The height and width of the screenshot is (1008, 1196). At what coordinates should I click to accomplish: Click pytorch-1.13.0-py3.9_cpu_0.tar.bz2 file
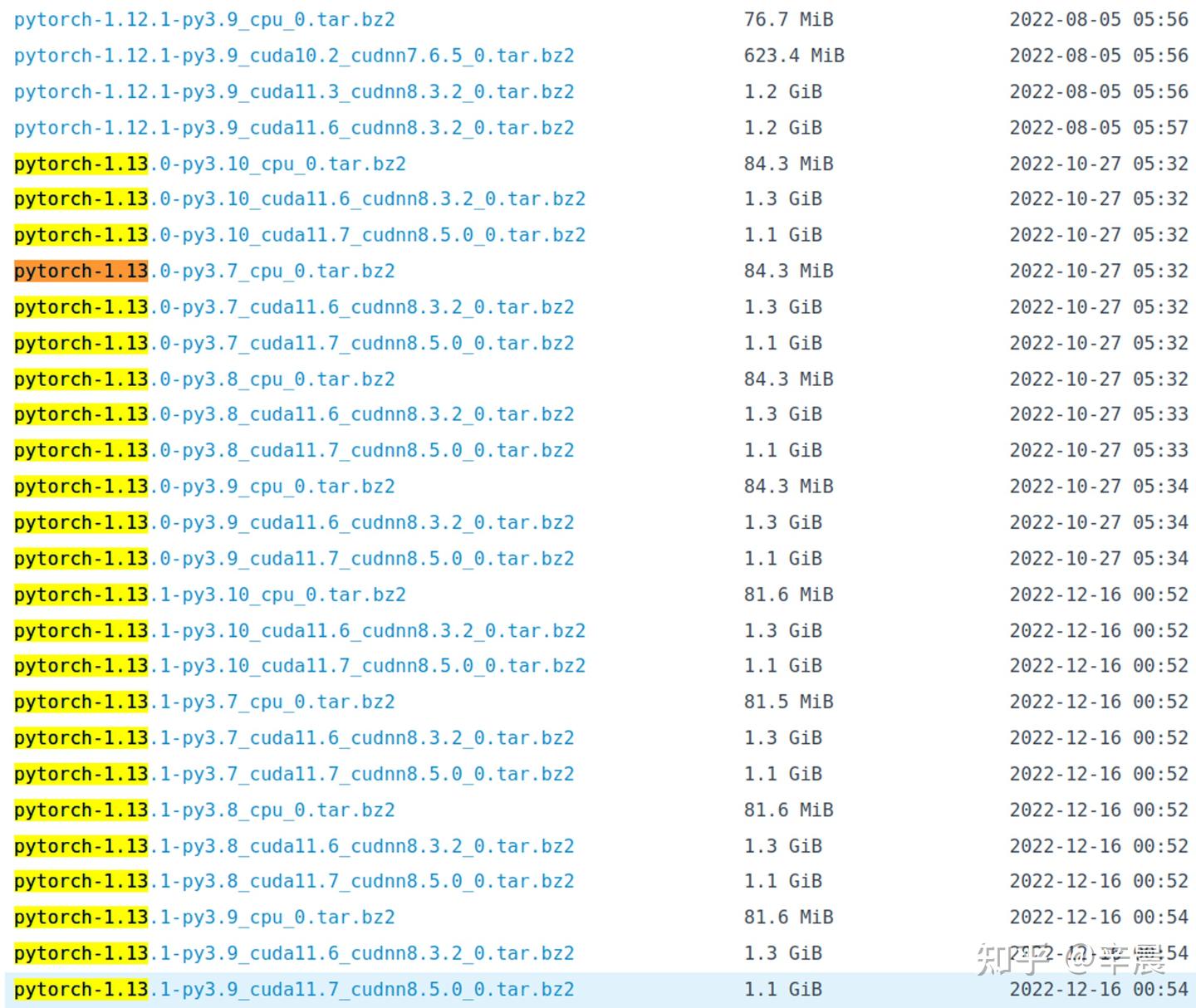point(204,487)
